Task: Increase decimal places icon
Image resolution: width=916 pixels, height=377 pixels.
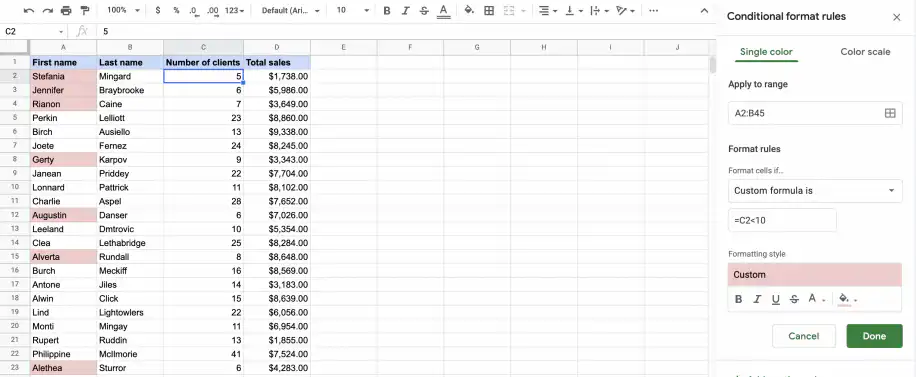Action: coord(213,11)
